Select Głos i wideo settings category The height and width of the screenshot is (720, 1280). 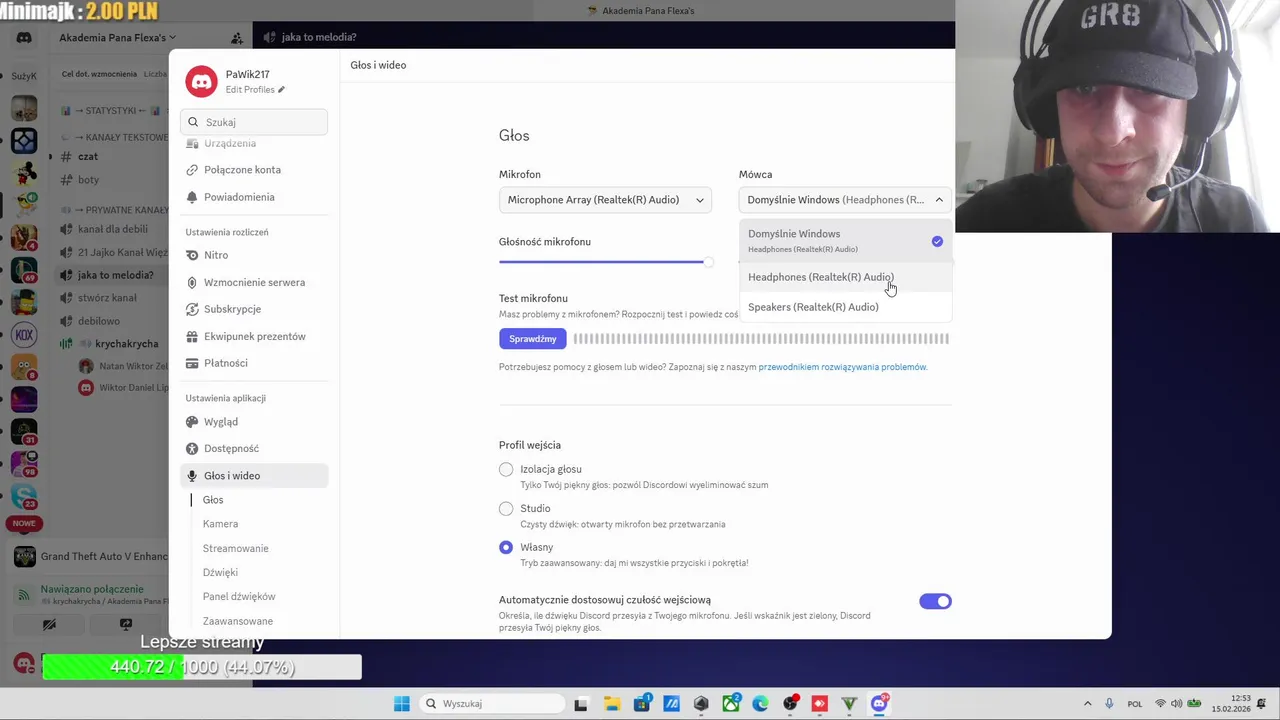click(x=254, y=476)
